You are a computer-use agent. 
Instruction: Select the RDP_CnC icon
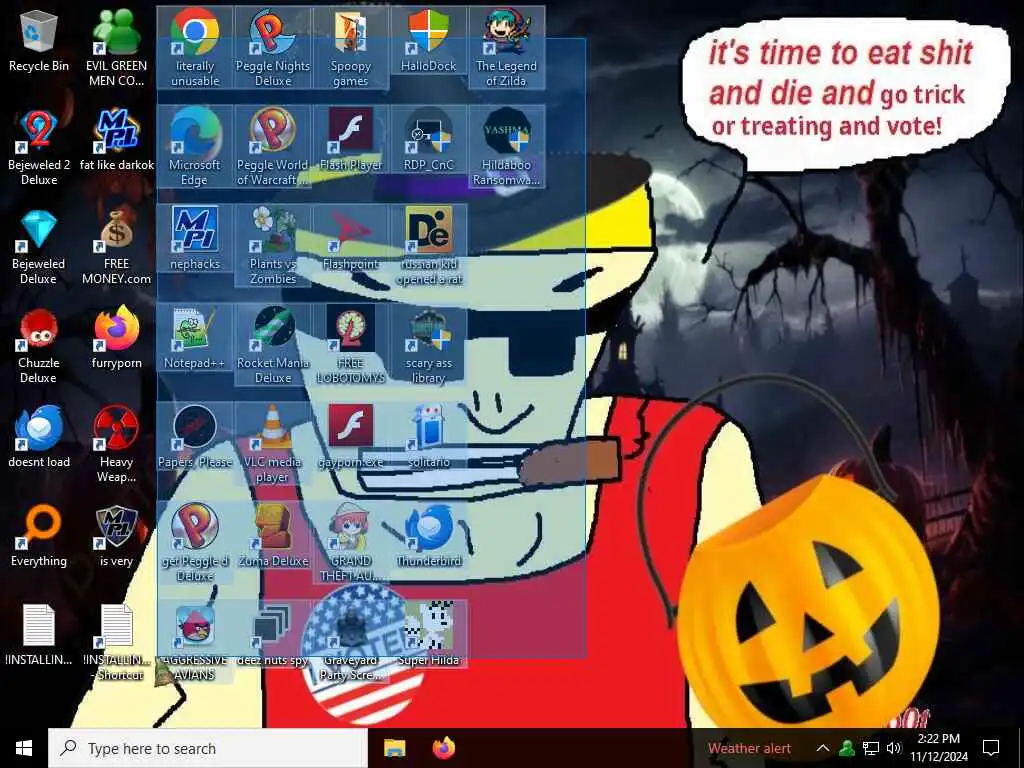428,140
